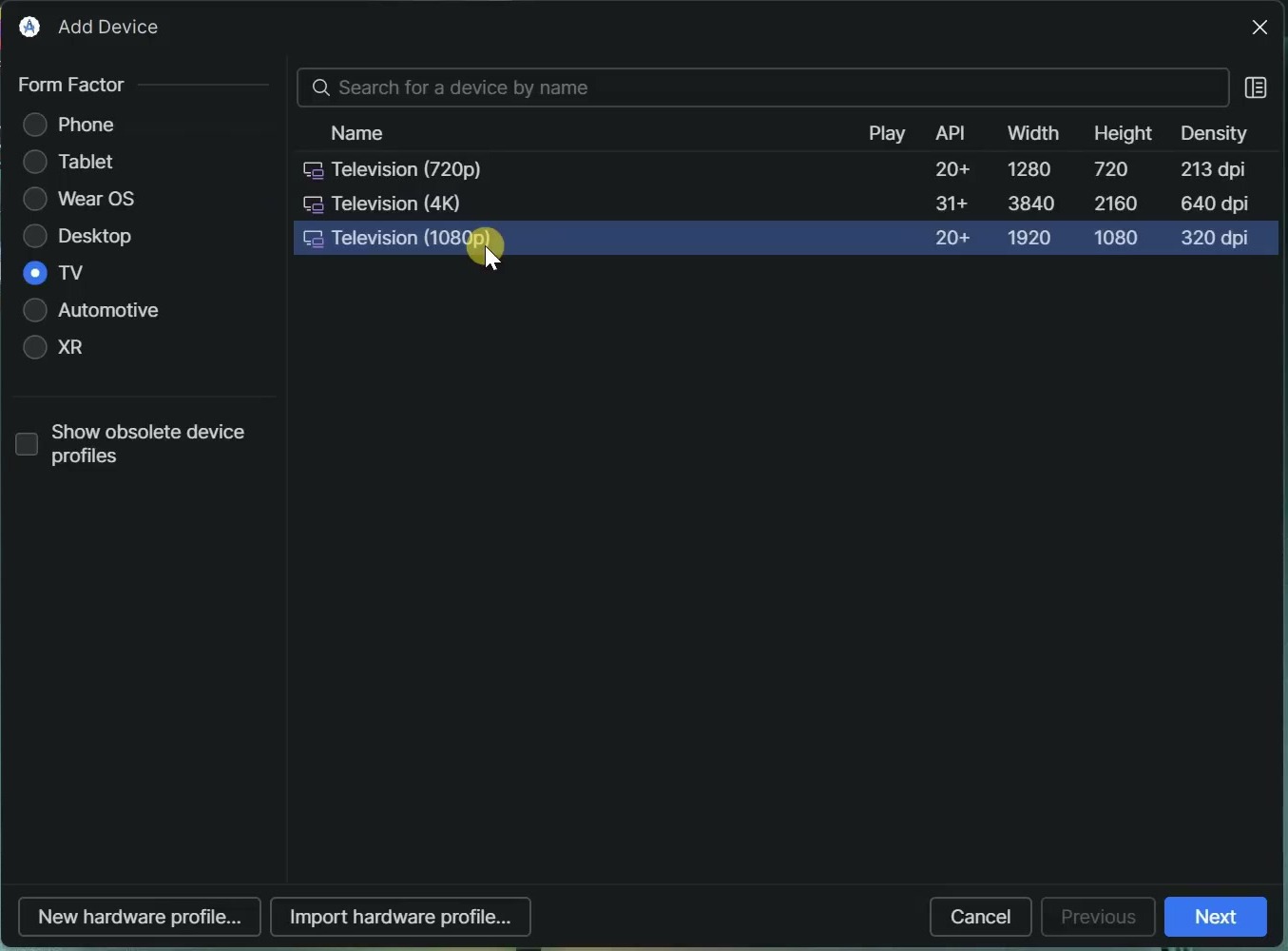
Task: Select the Television (4K) row name
Action: (395, 205)
